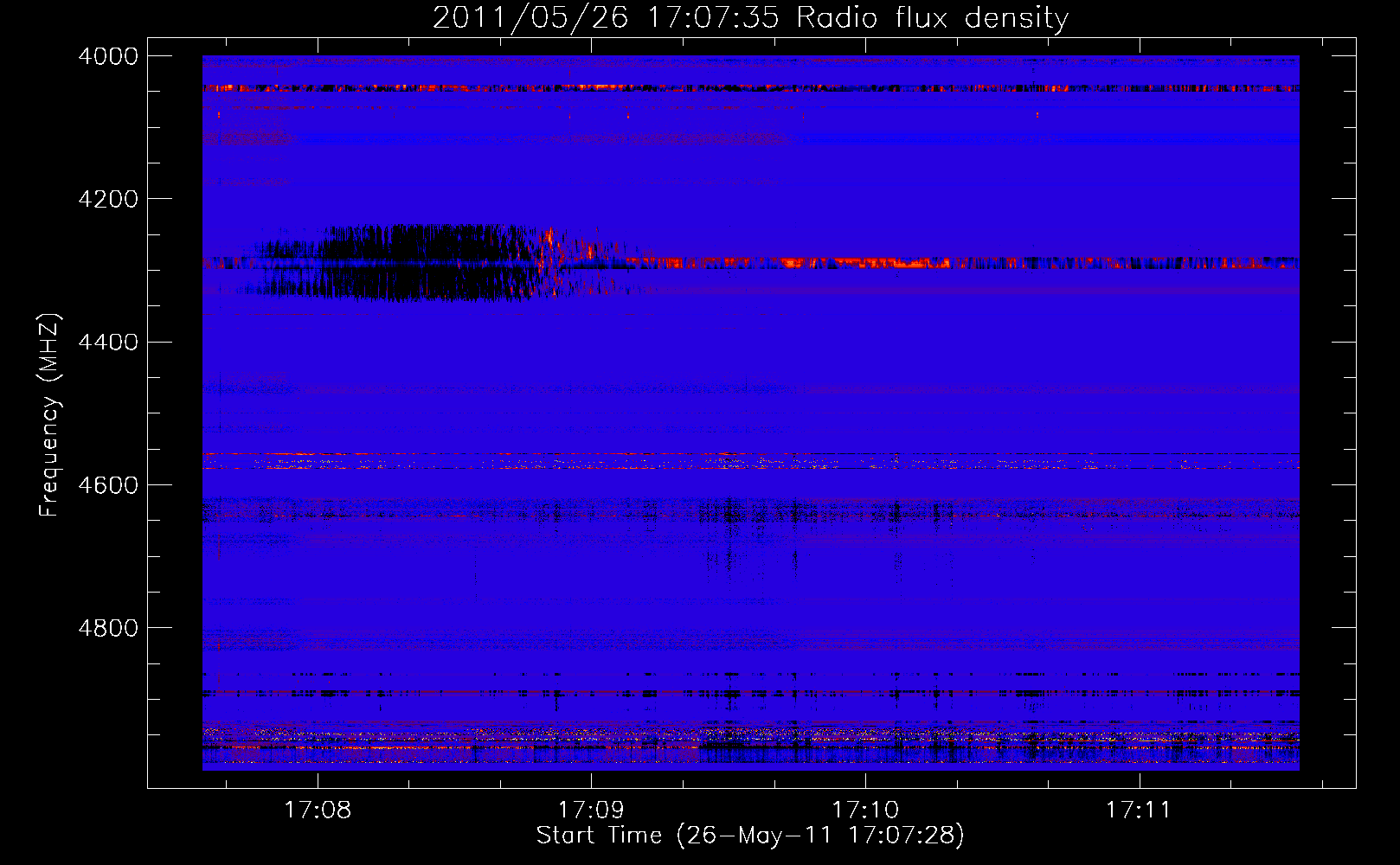Click the 4000 frequency axis label
The width and height of the screenshot is (1400, 865).
[108, 56]
